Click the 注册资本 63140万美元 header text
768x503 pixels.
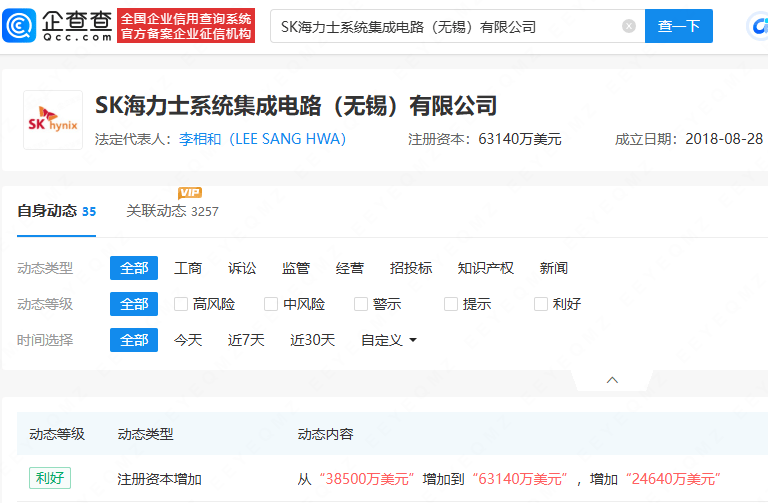485,139
